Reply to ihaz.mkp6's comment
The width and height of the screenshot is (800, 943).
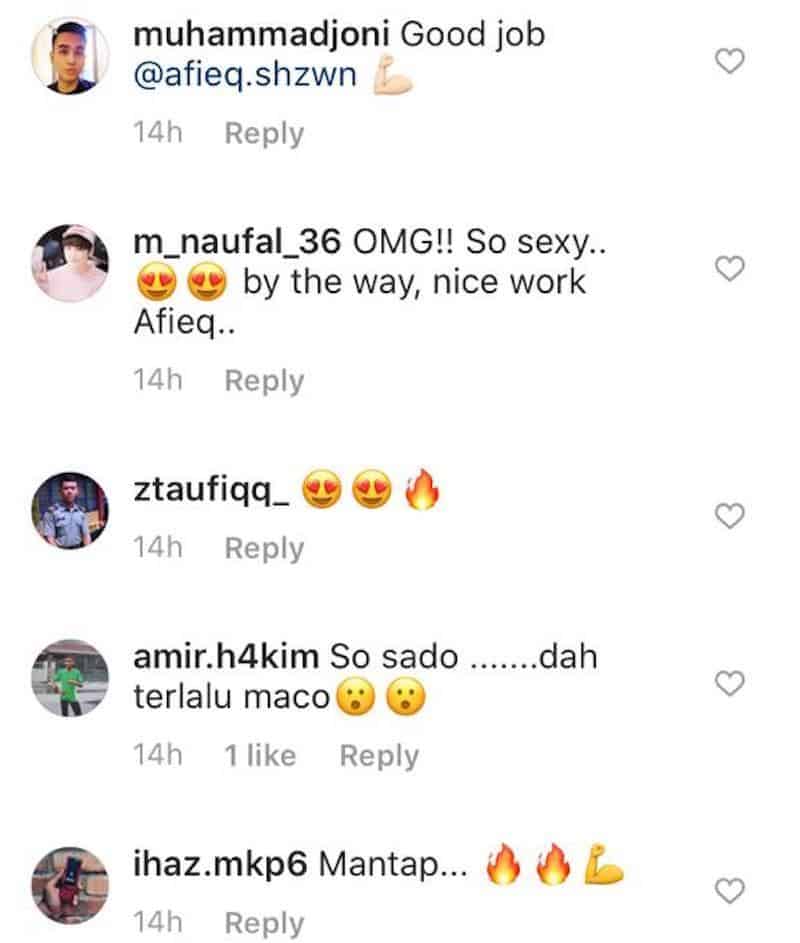tap(264, 924)
